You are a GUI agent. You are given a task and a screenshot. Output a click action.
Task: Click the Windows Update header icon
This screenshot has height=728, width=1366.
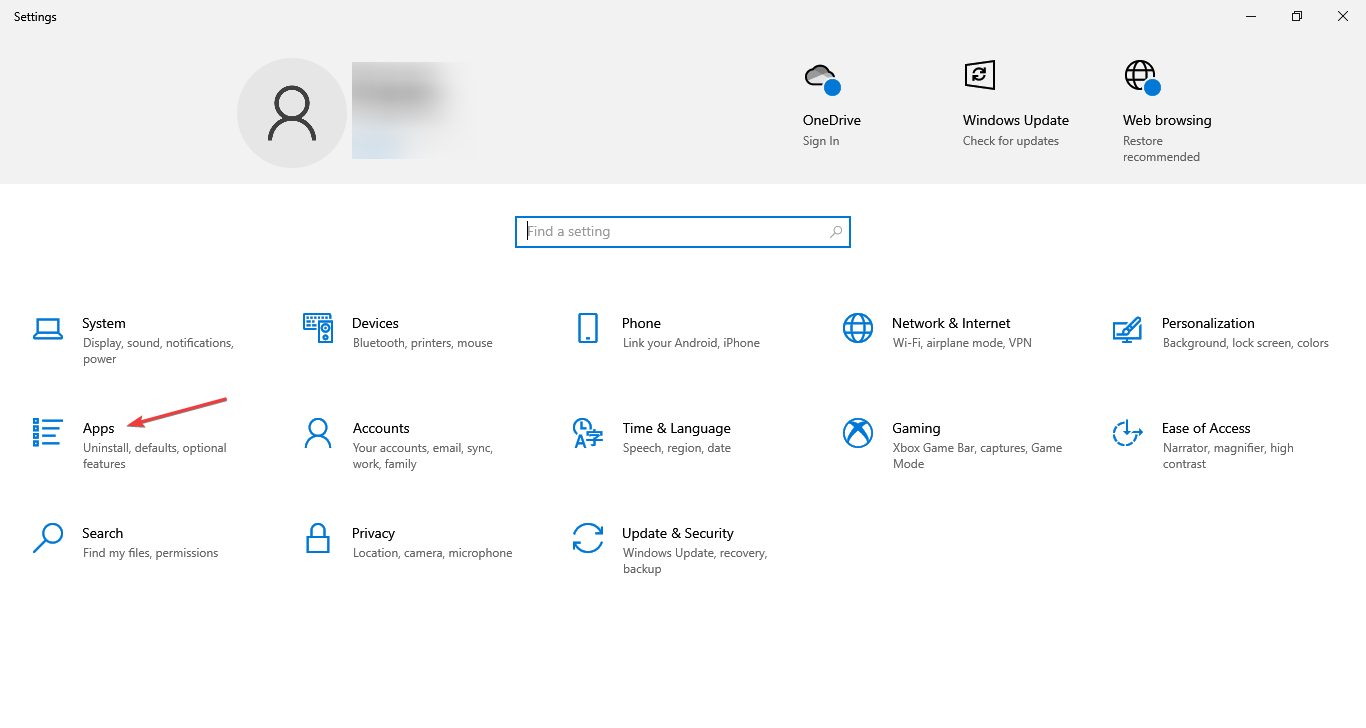(980, 75)
